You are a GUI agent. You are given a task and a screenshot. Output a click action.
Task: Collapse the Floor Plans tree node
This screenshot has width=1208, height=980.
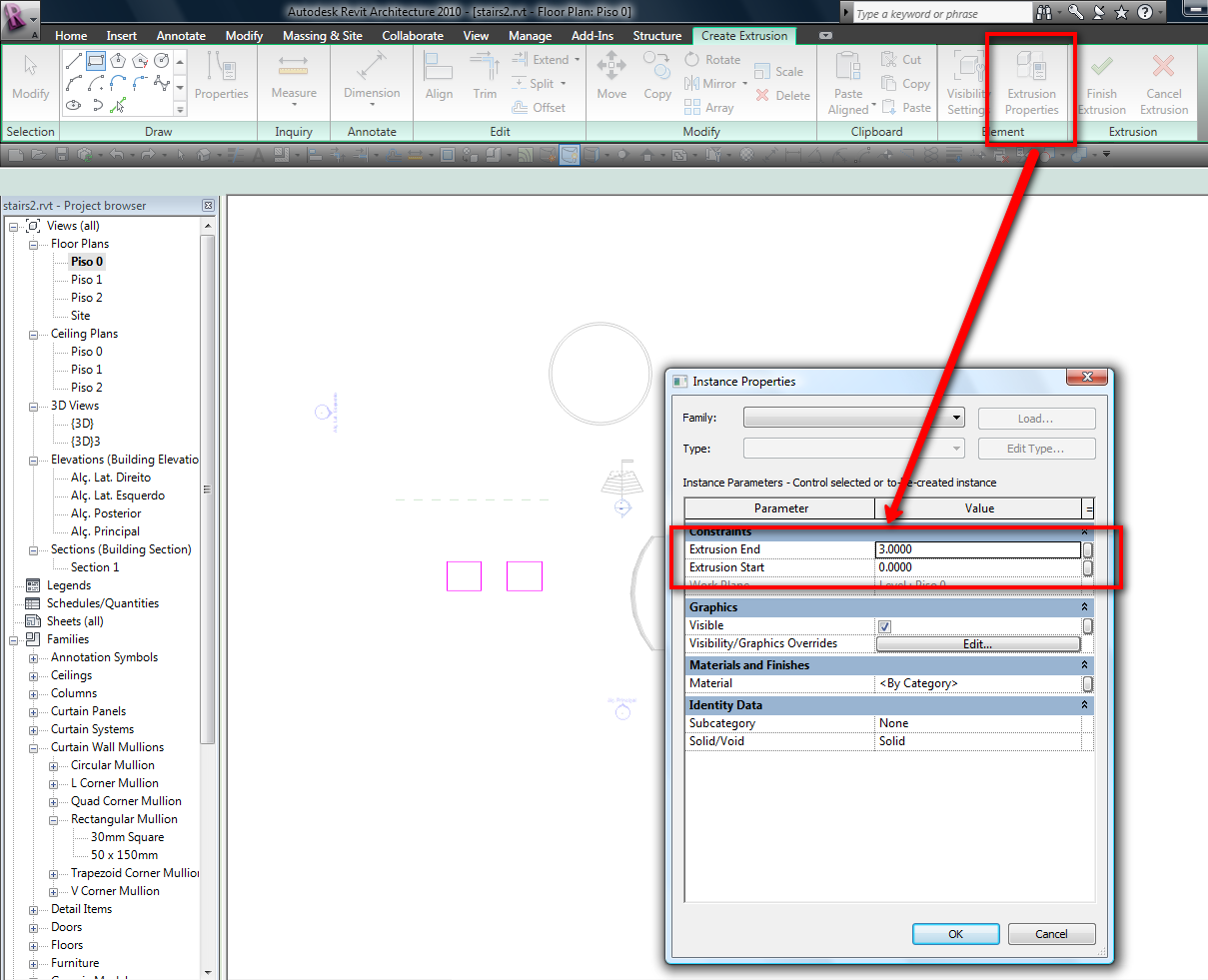click(33, 245)
